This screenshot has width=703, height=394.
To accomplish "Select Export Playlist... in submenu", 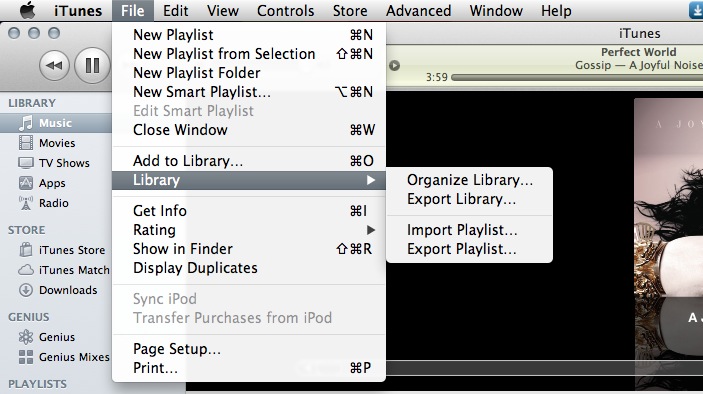I will pos(469,249).
